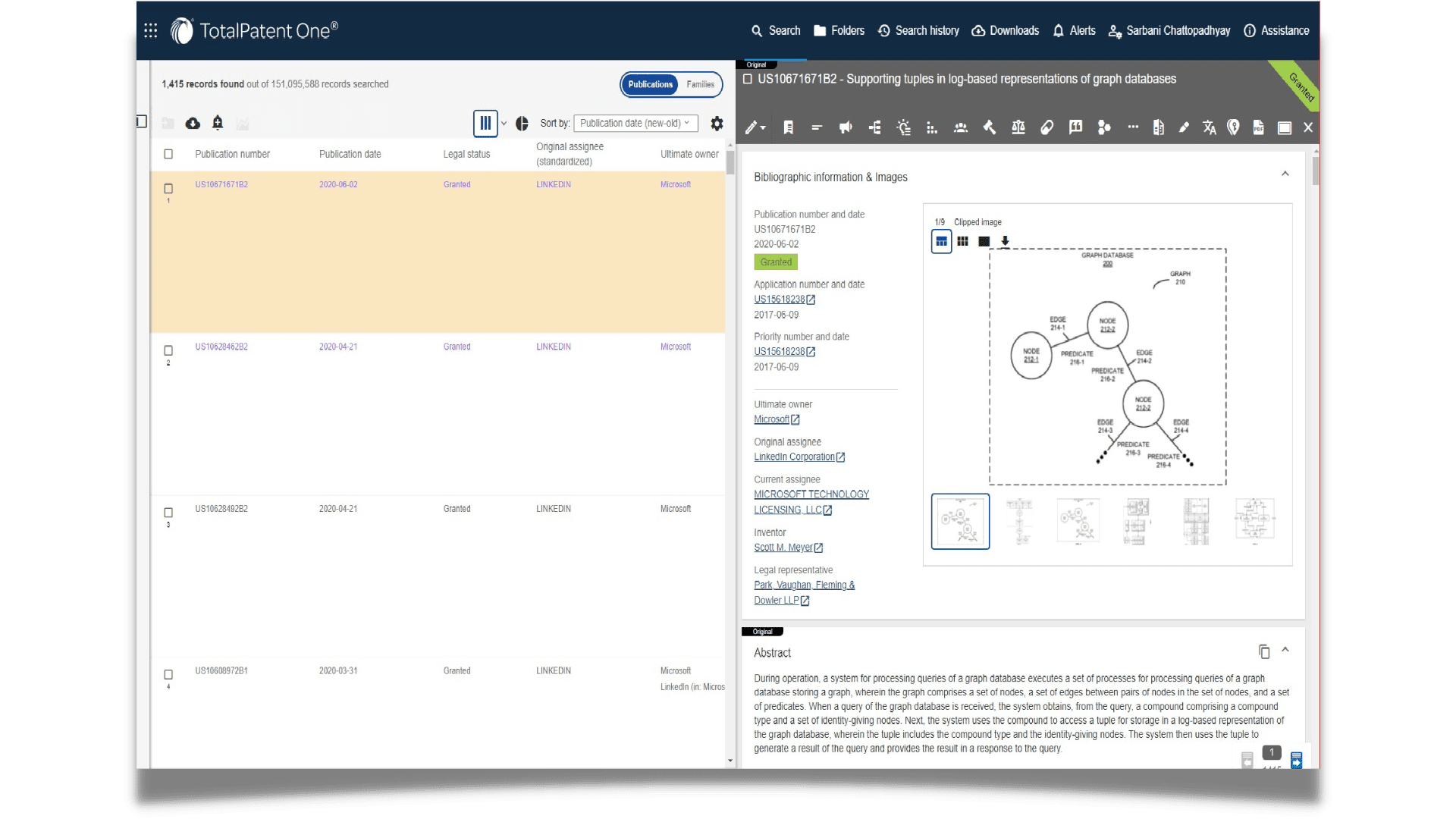Open the apps grid menu icon
This screenshot has width=1456, height=819.
151,30
